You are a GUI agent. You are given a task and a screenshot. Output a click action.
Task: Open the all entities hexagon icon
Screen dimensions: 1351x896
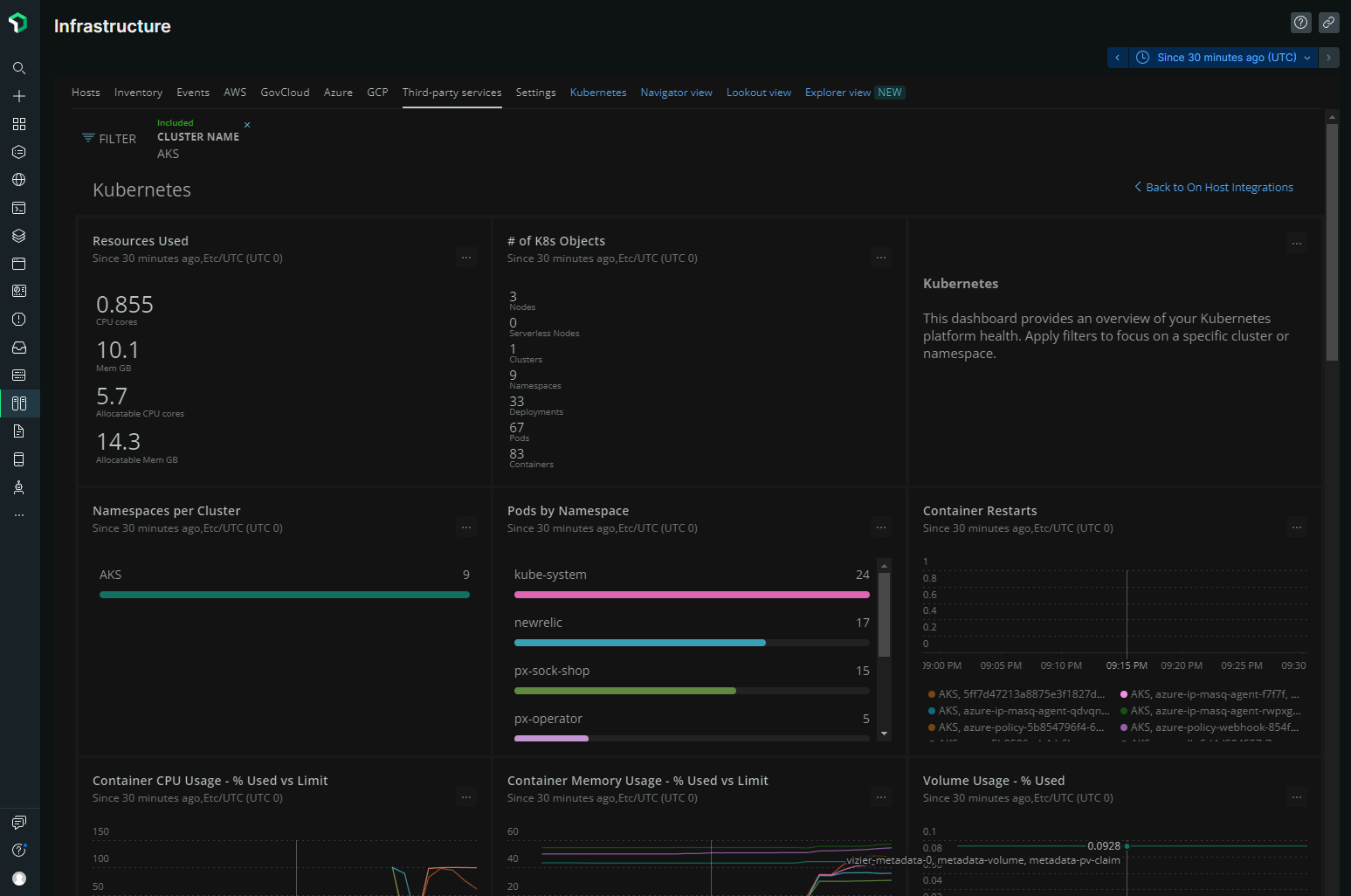pyautogui.click(x=19, y=152)
